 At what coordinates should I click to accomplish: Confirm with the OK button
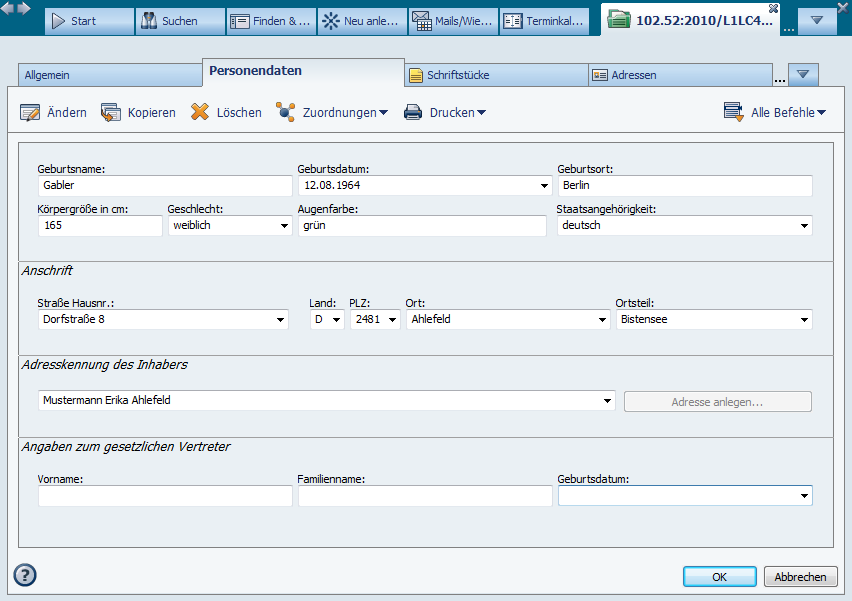[719, 577]
